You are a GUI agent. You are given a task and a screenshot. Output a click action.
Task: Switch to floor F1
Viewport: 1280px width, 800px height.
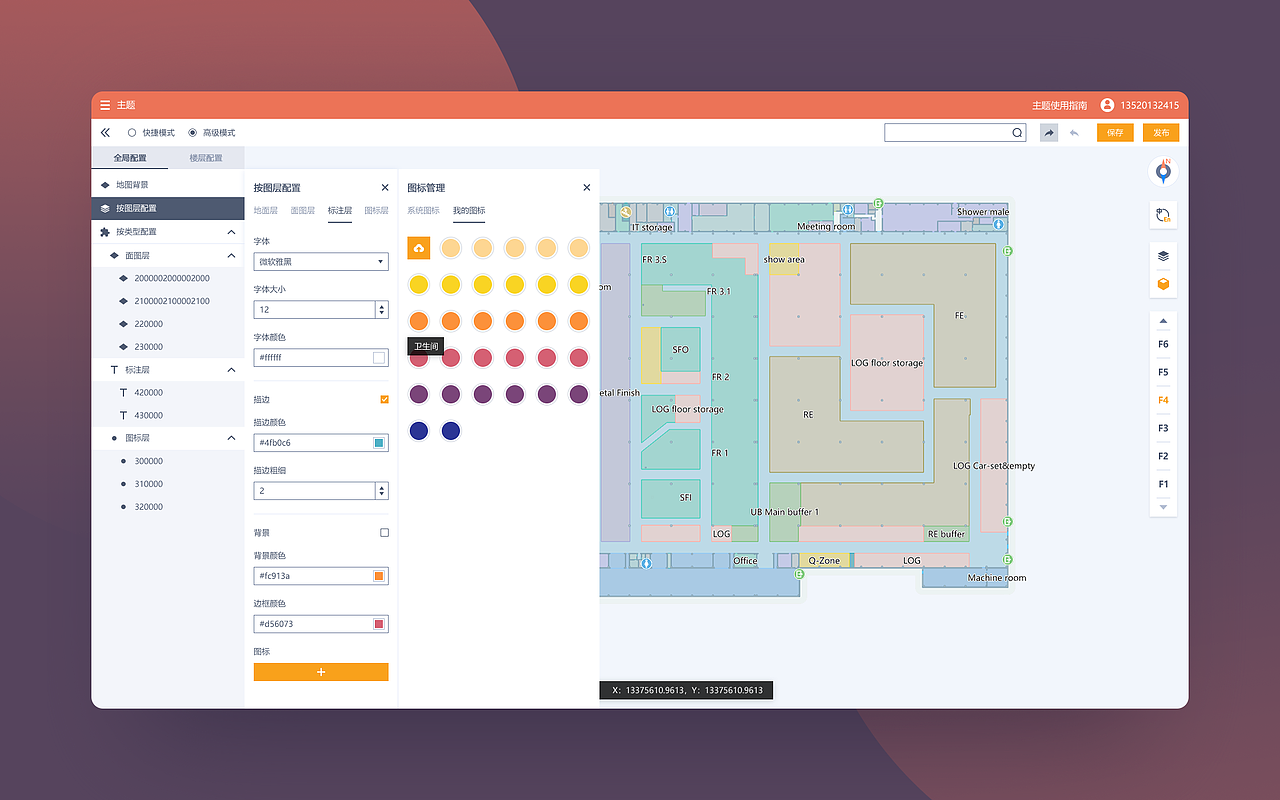1163,484
